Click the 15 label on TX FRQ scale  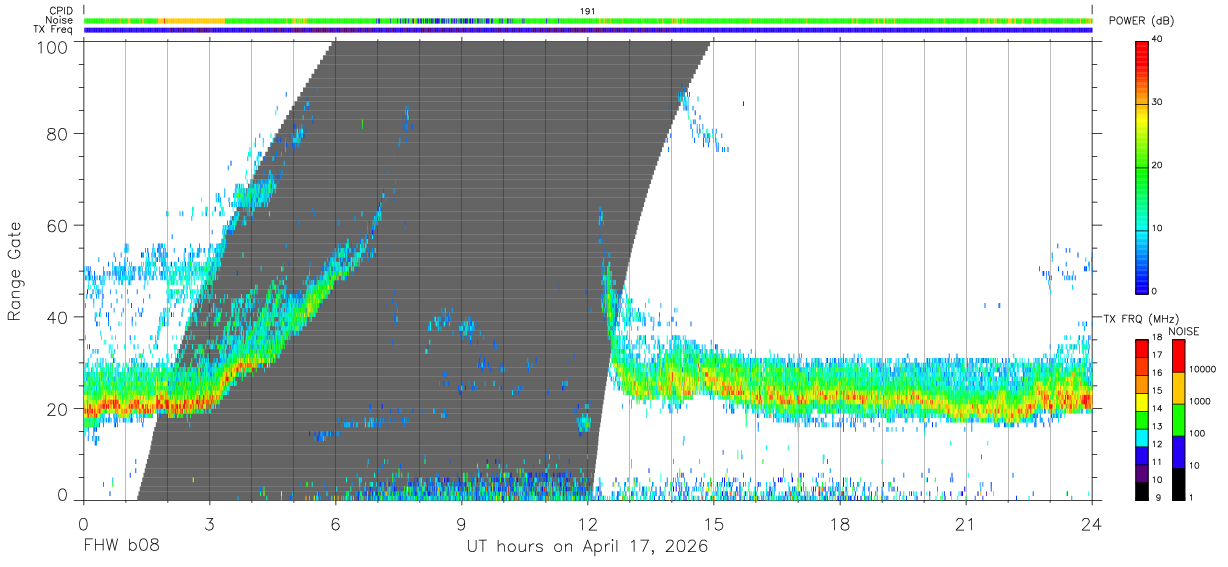(1156, 391)
